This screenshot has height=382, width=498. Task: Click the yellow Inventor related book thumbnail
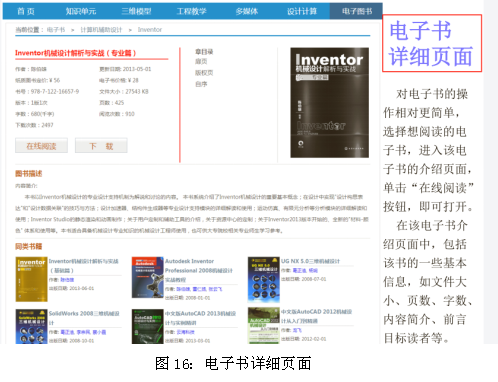31,279
